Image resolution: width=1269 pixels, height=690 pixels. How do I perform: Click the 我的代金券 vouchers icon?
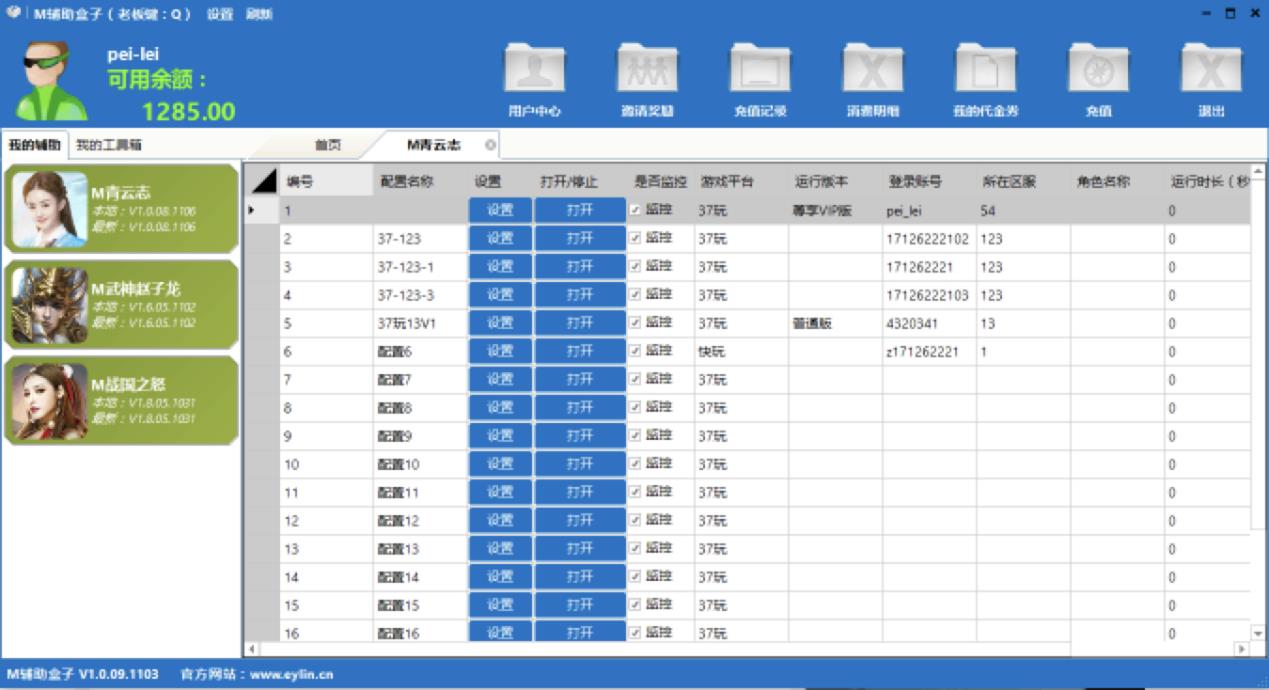click(x=985, y=71)
